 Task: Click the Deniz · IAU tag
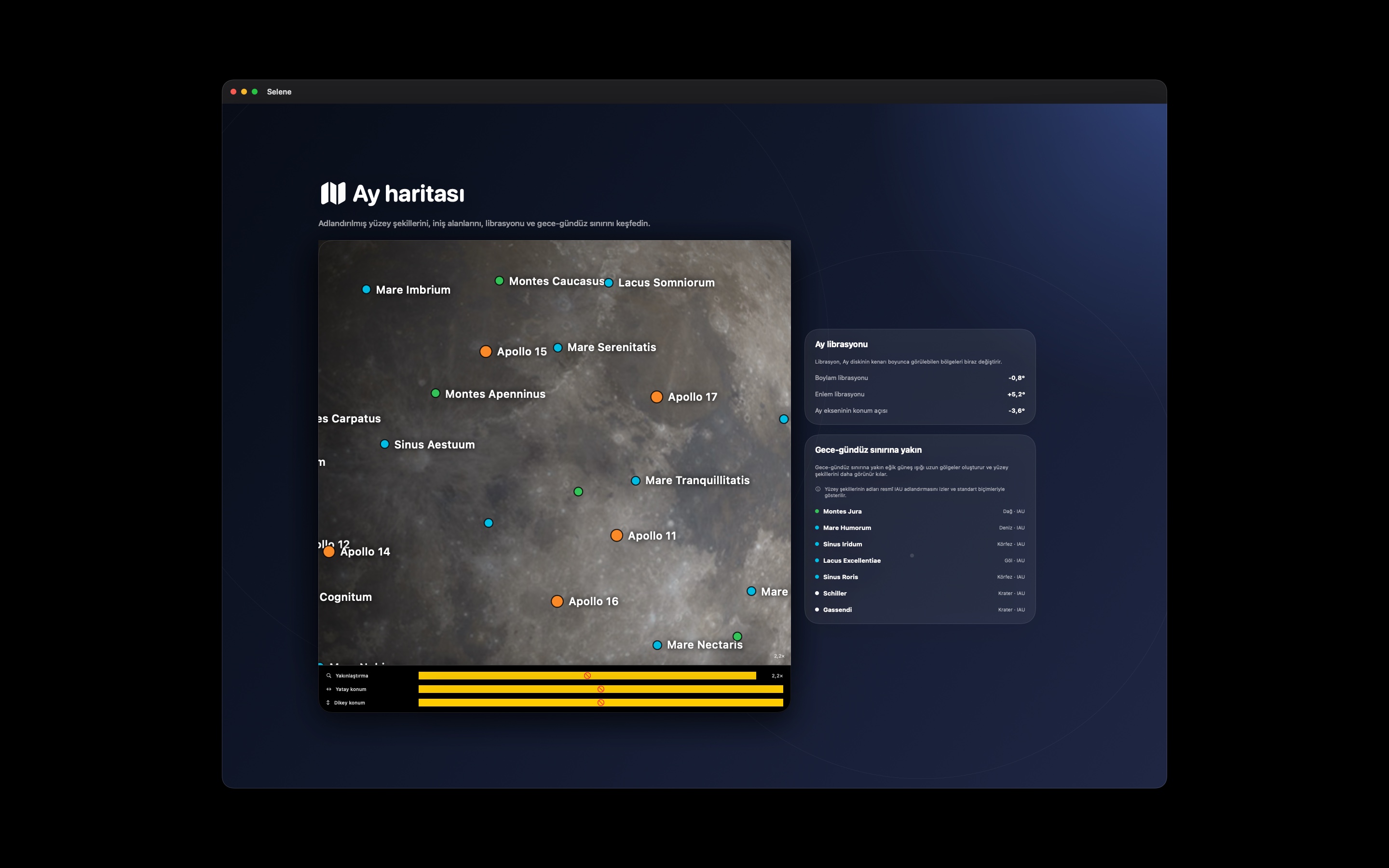1011,528
